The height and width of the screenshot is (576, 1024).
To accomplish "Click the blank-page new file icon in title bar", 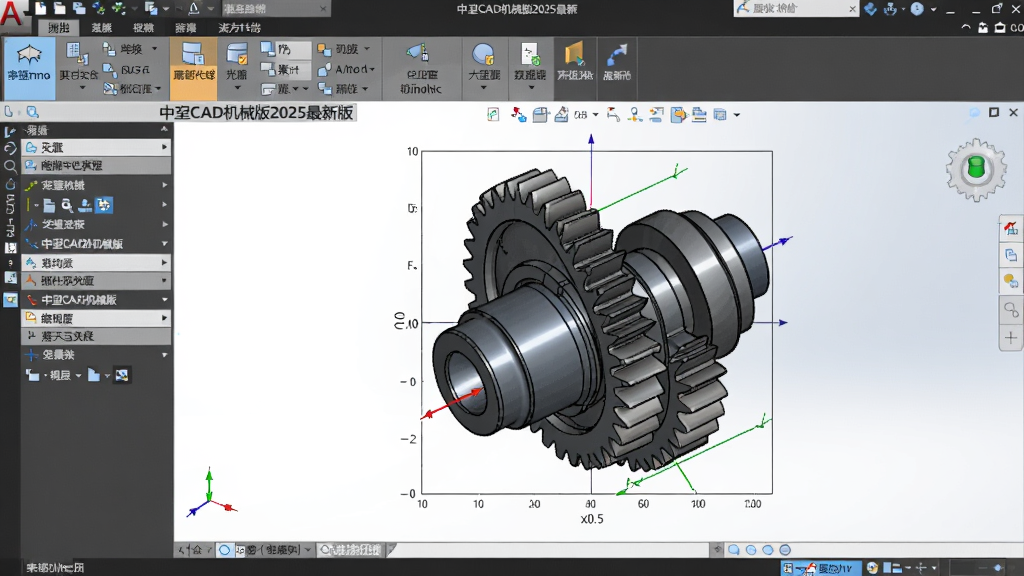I will (40, 8).
